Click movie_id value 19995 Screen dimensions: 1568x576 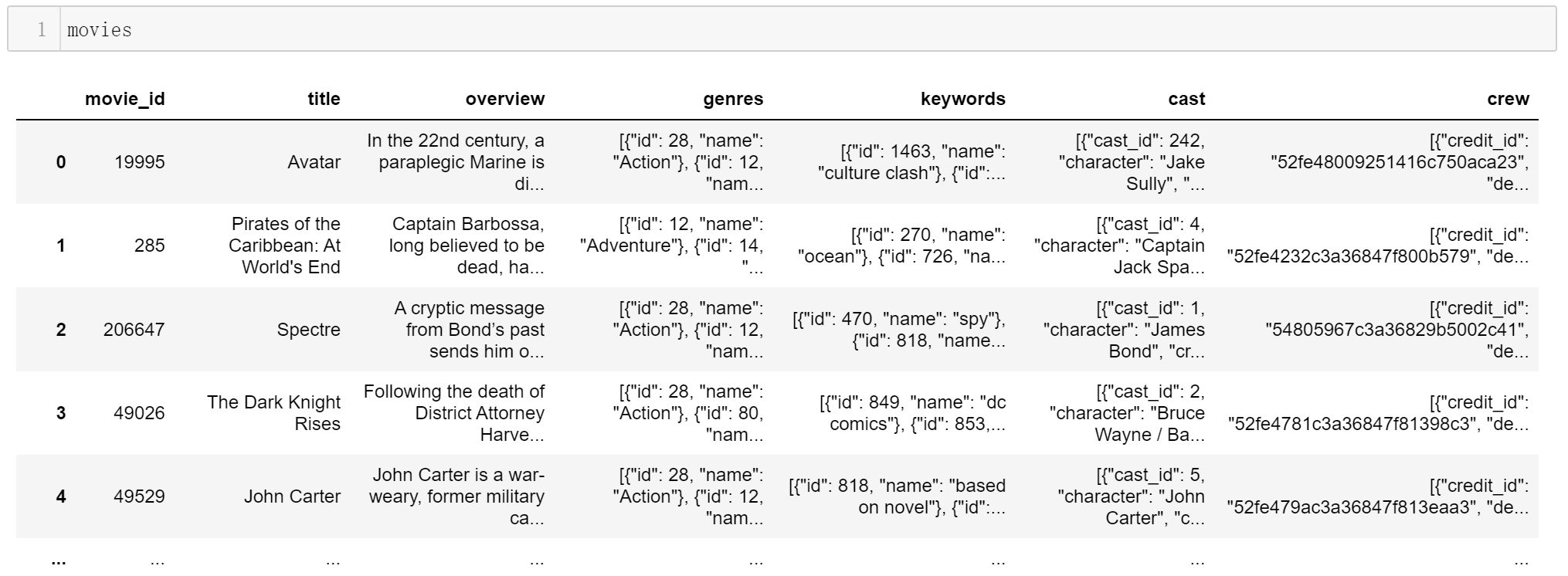pos(139,162)
